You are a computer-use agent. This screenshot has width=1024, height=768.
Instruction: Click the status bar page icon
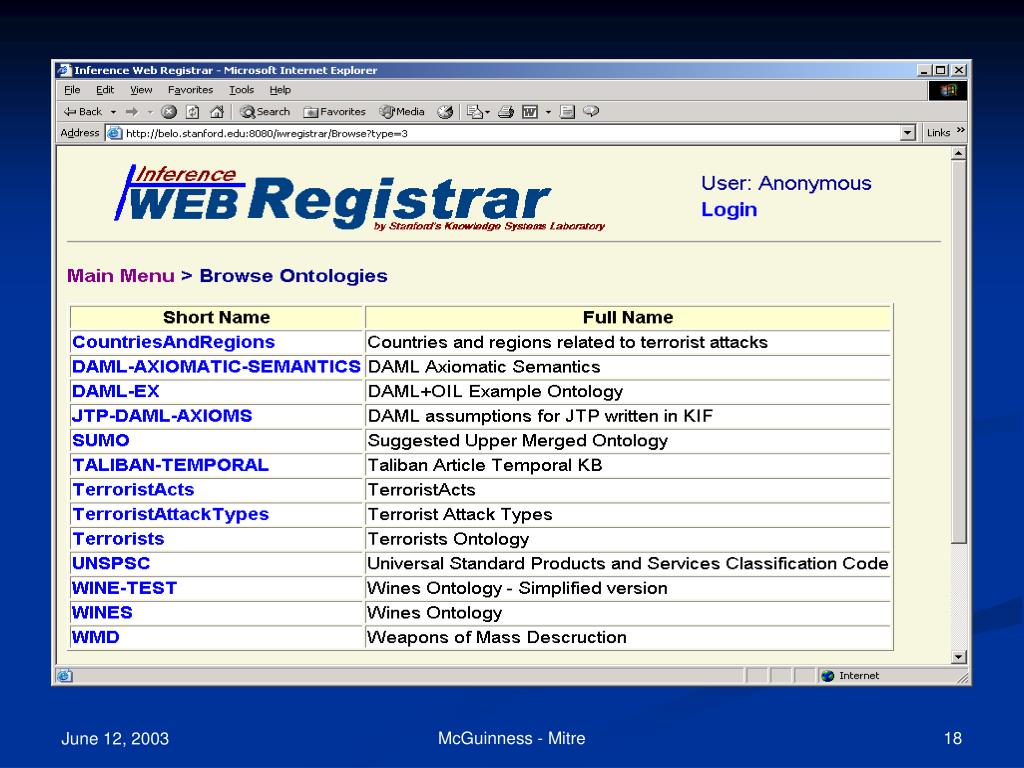(65, 676)
